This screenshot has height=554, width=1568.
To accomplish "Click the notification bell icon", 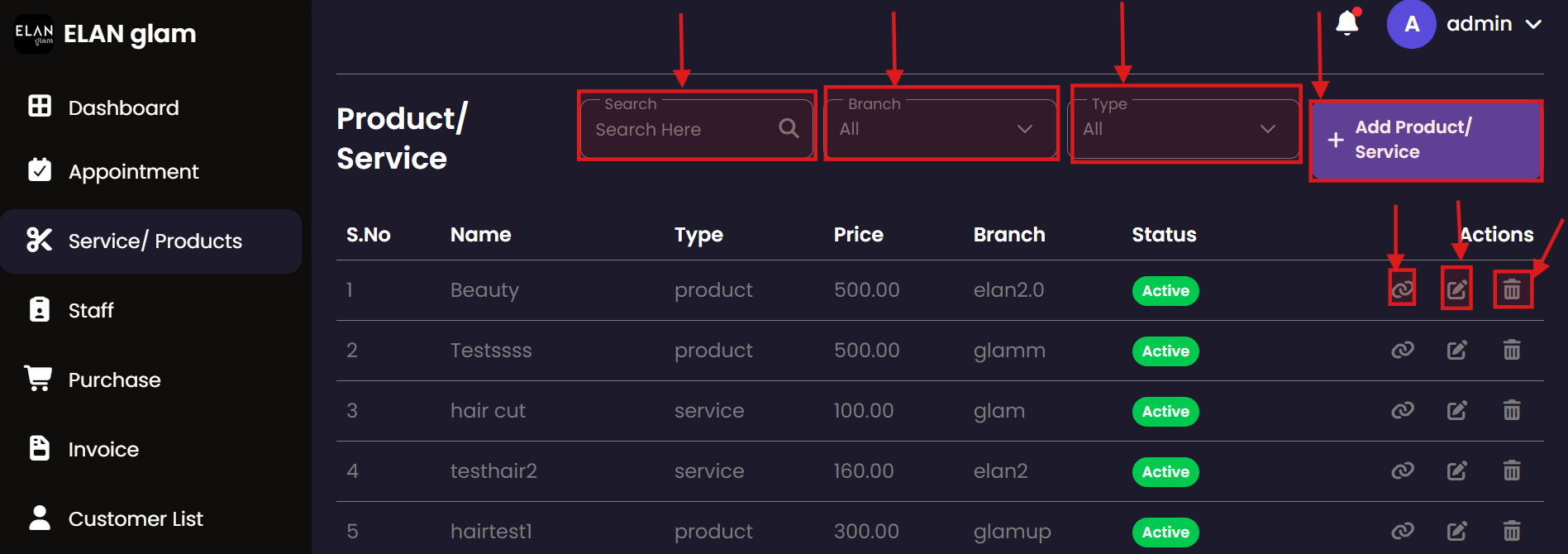I will (x=1347, y=23).
